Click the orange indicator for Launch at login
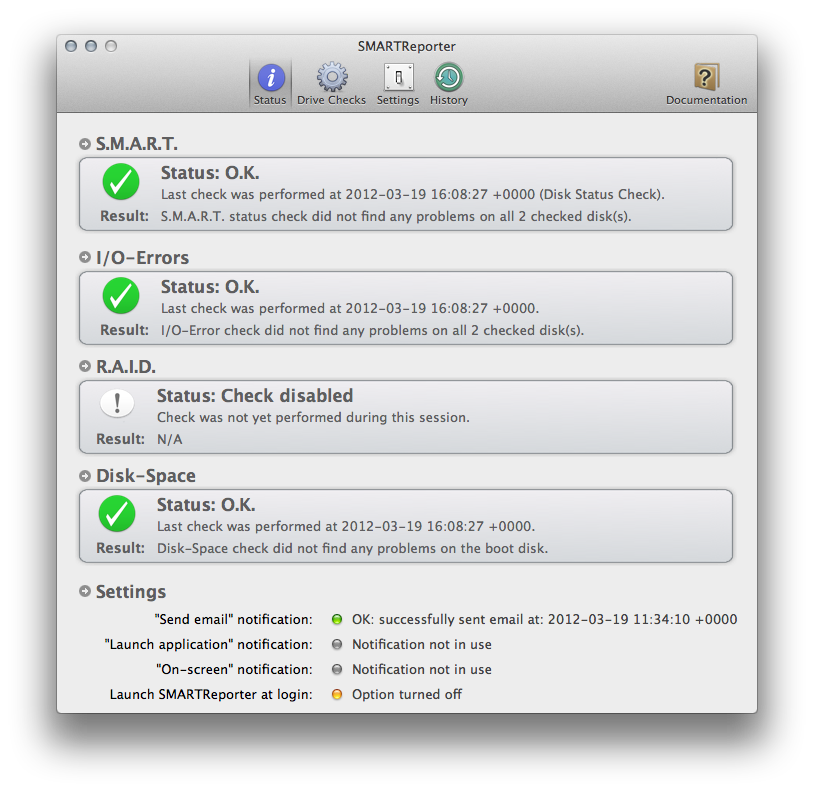Screen dimensions: 814x792 (337, 694)
